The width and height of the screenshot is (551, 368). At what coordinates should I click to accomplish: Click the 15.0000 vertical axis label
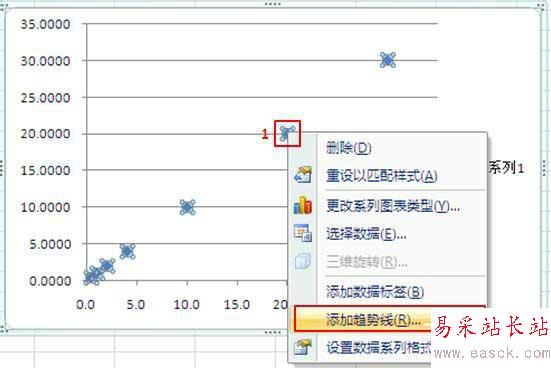point(45,170)
